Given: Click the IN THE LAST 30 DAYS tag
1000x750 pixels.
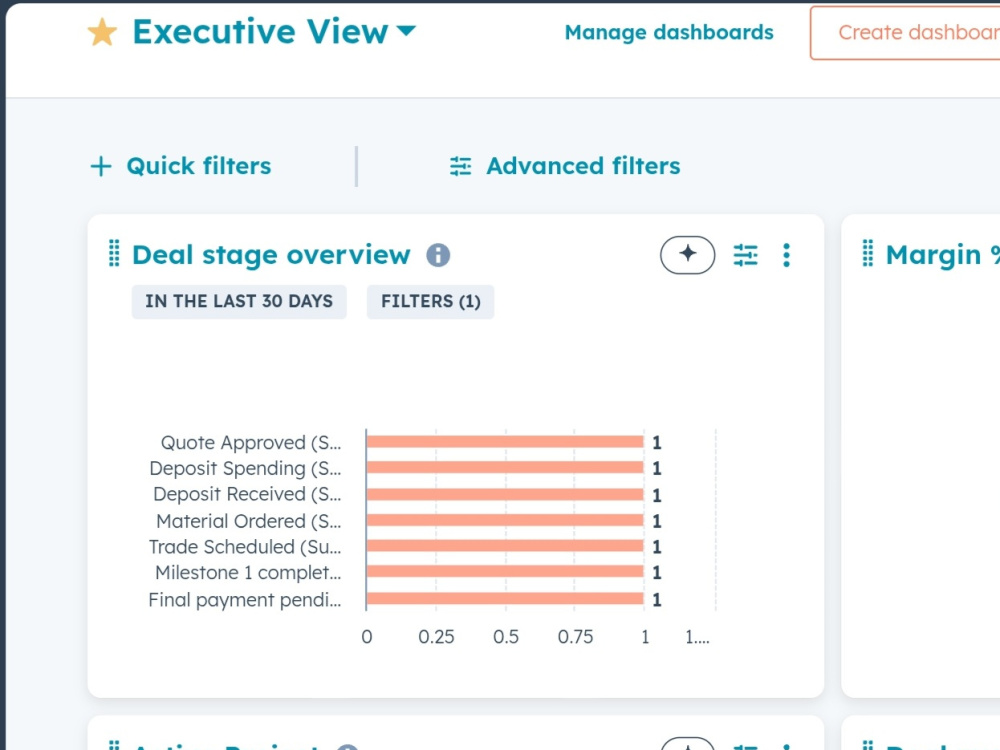Looking at the screenshot, I should (239, 302).
